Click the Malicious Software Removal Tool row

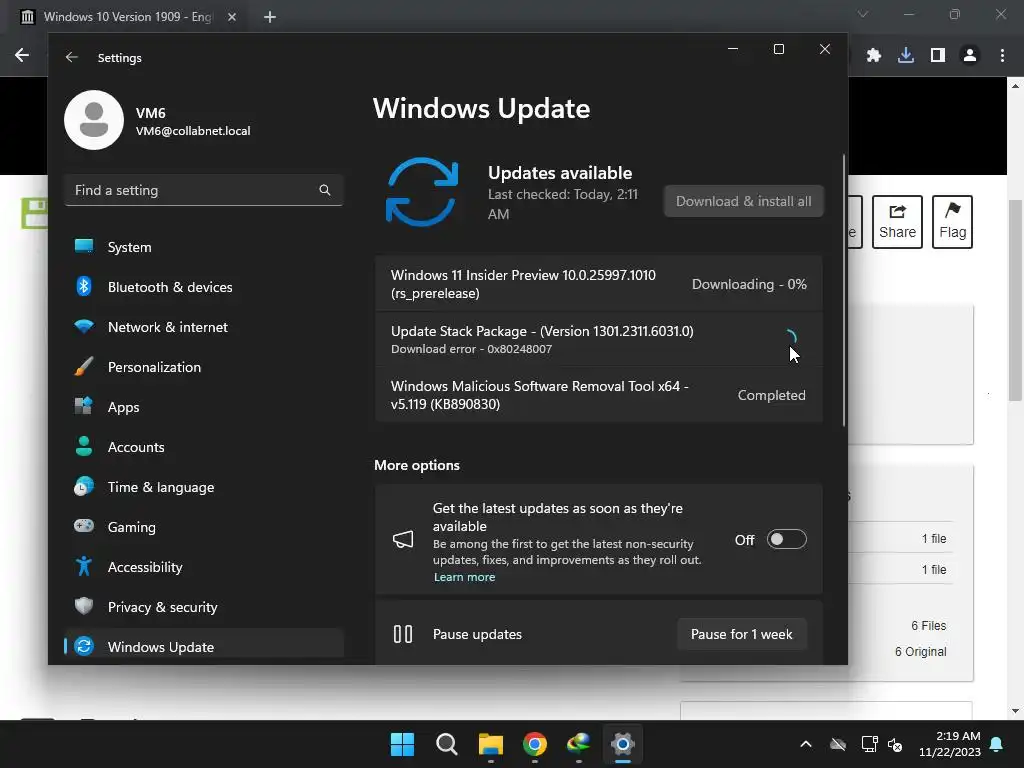point(599,394)
